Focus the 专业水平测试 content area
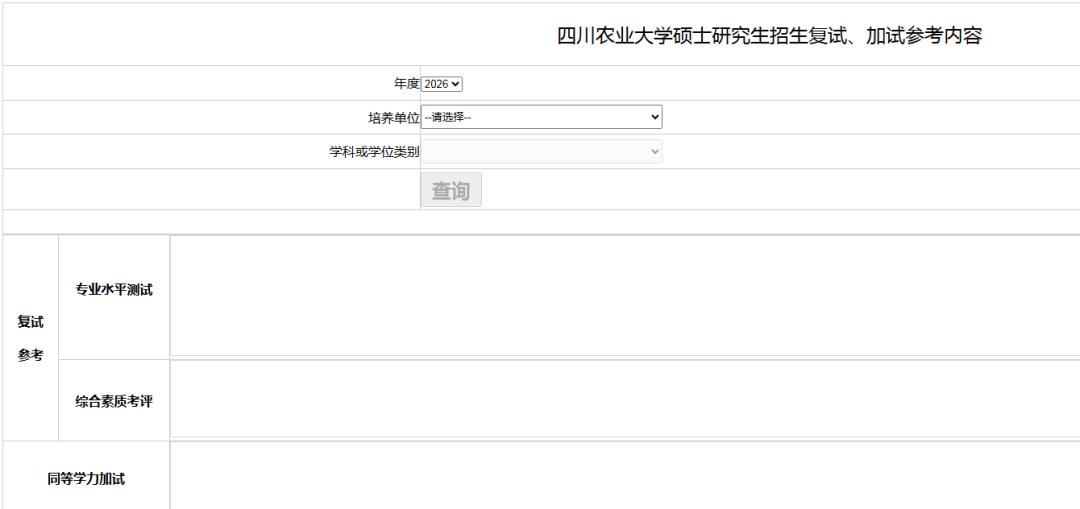 point(624,296)
